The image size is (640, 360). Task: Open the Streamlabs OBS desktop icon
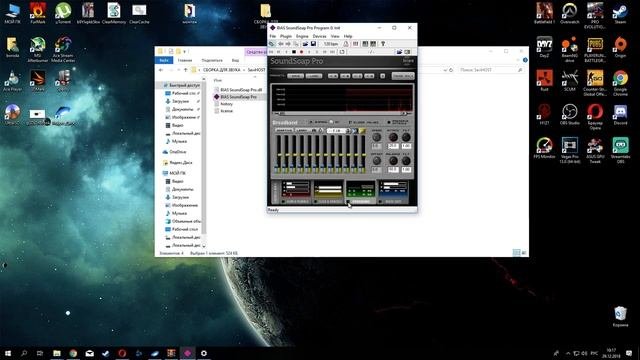[620, 150]
